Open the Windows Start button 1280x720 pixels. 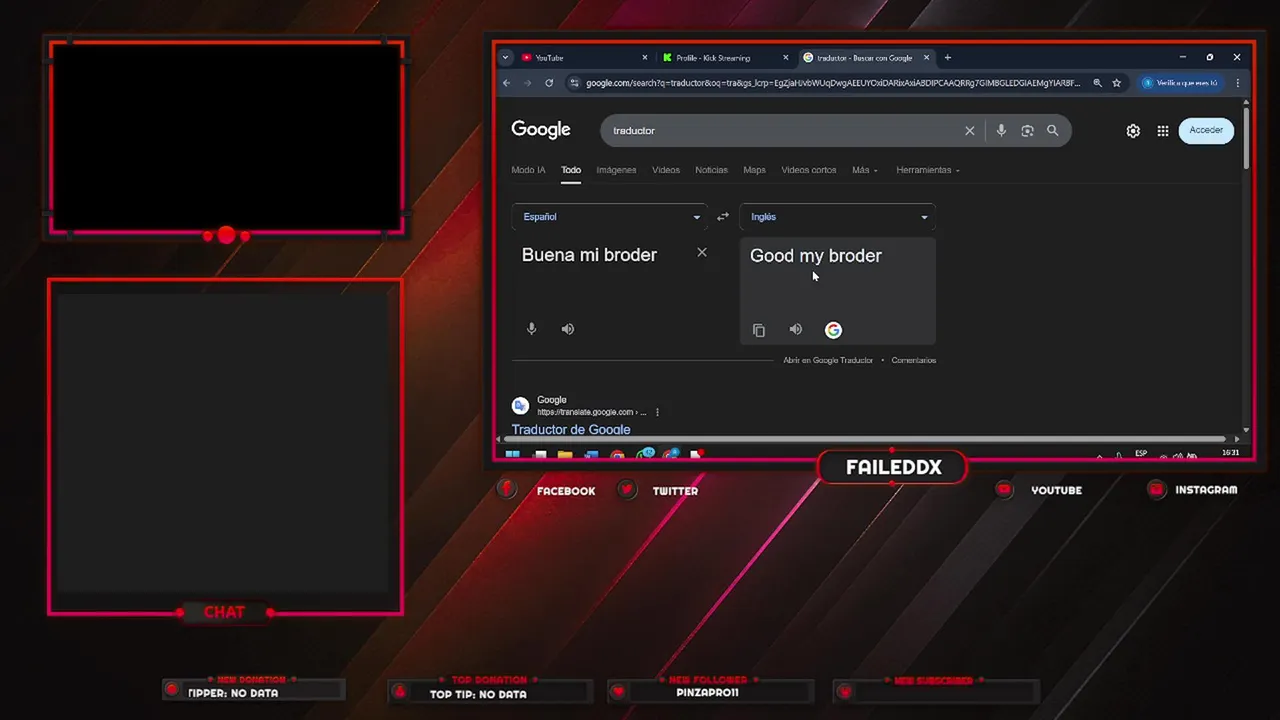[x=512, y=455]
